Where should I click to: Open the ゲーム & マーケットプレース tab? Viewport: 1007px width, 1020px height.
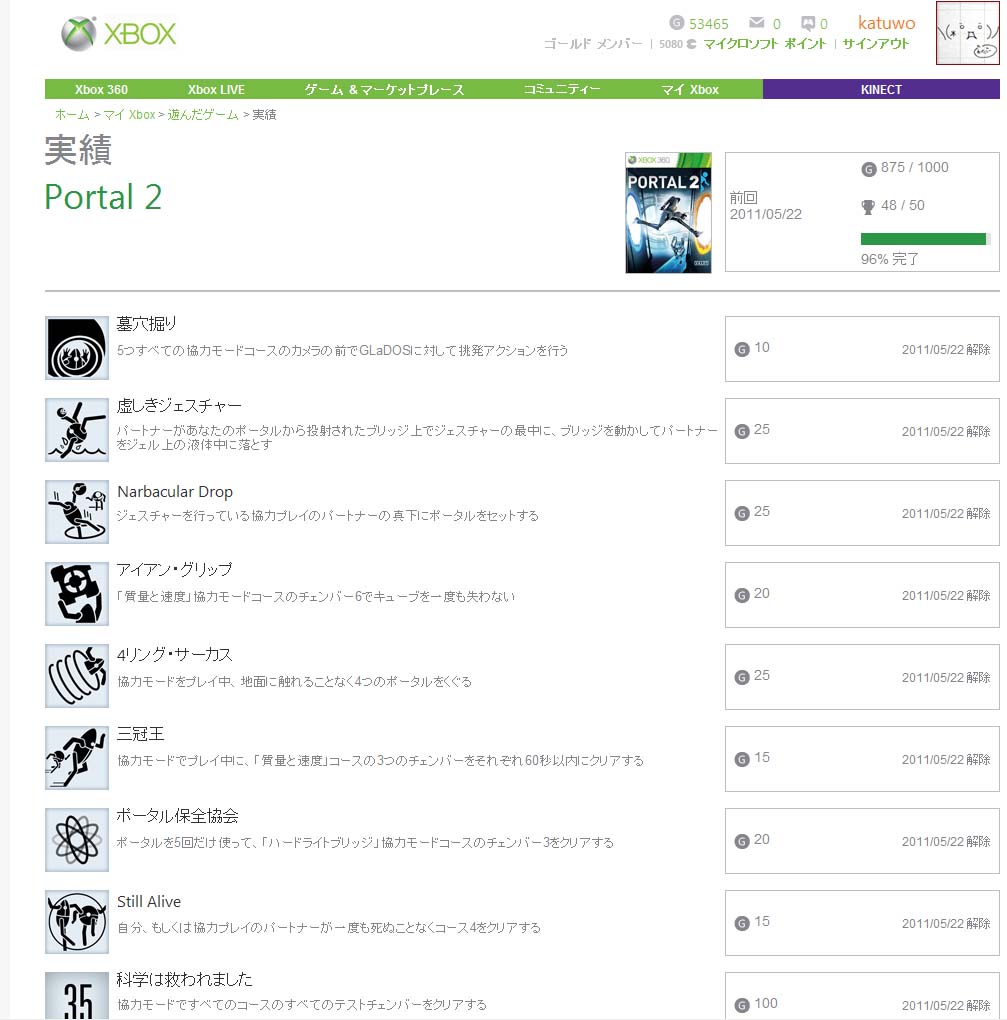click(384, 90)
